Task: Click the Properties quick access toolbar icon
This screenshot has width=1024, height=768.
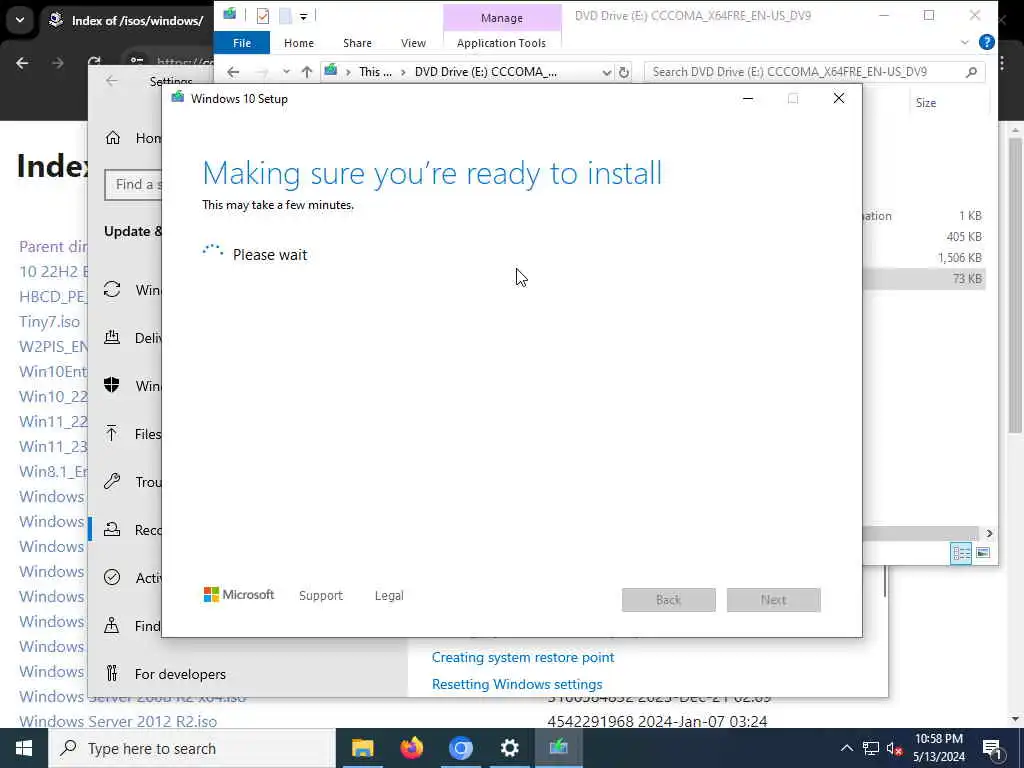Action: (x=263, y=16)
